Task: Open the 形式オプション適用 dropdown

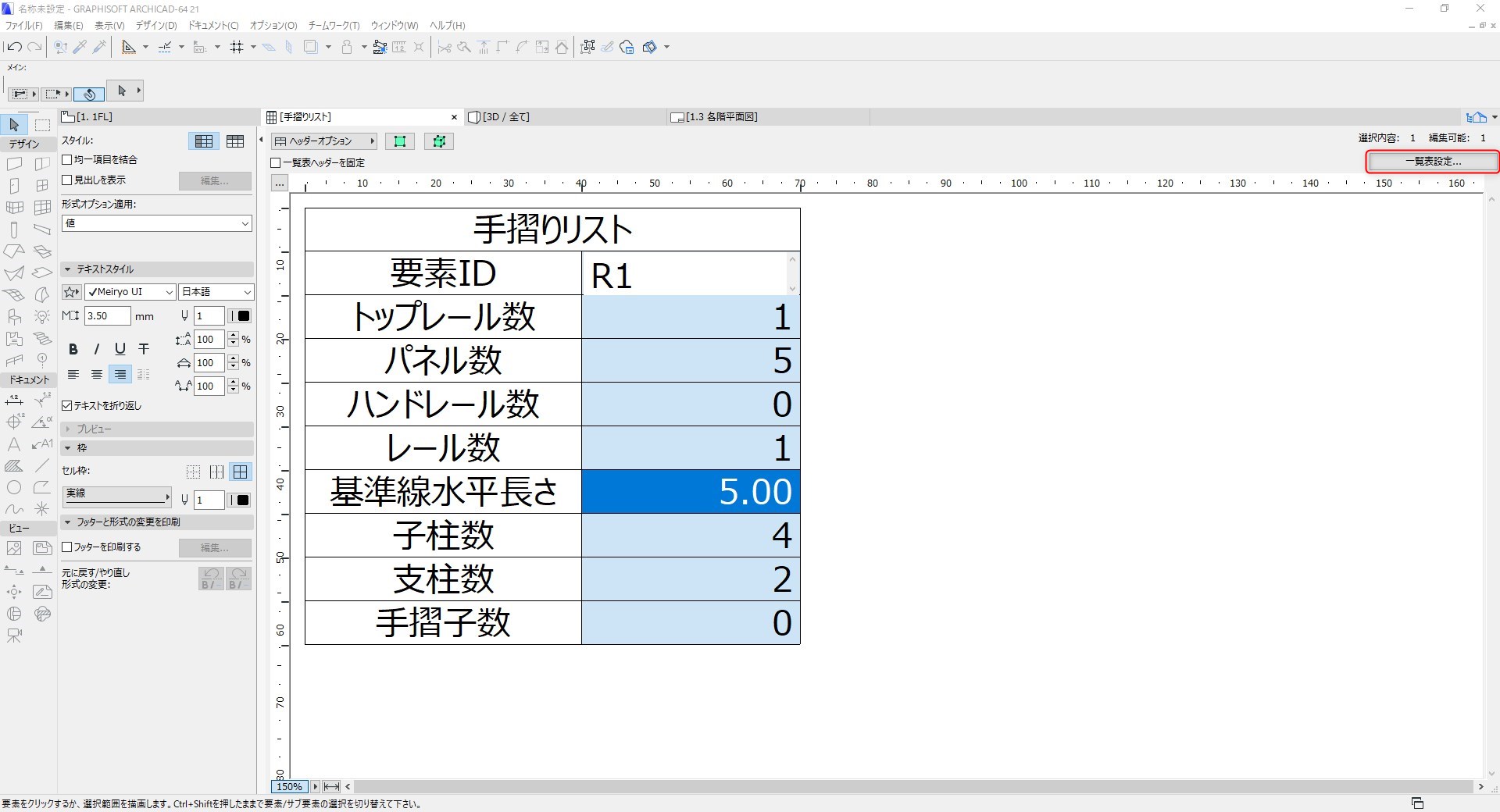Action: (157, 223)
